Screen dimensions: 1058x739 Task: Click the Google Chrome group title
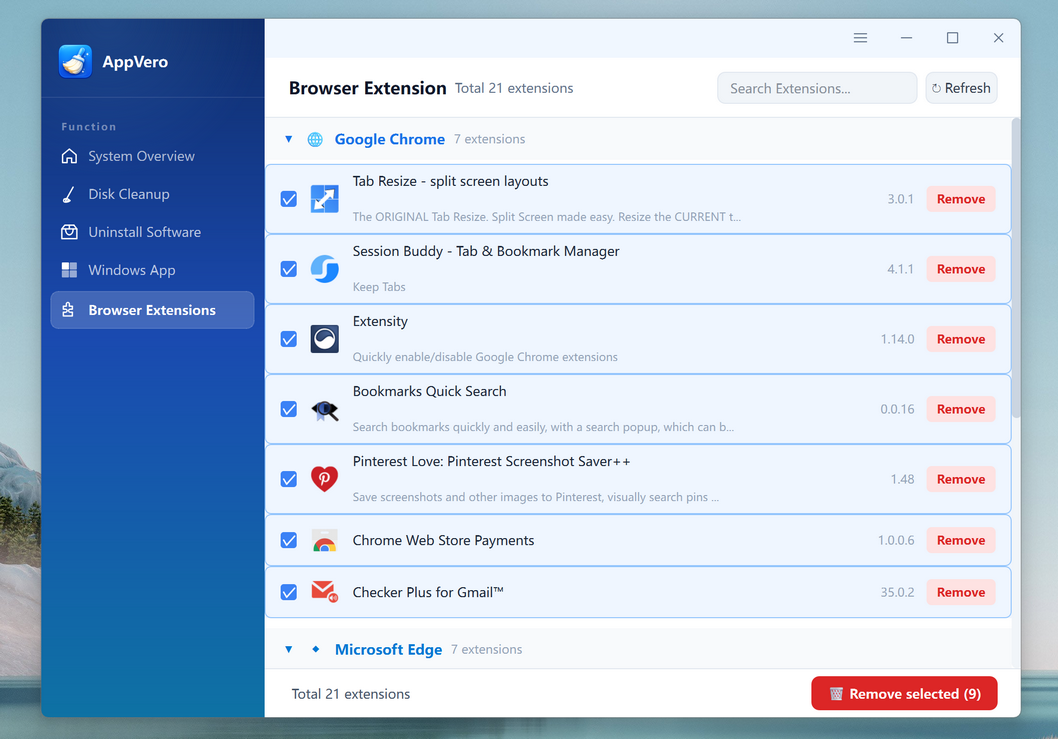tap(389, 139)
